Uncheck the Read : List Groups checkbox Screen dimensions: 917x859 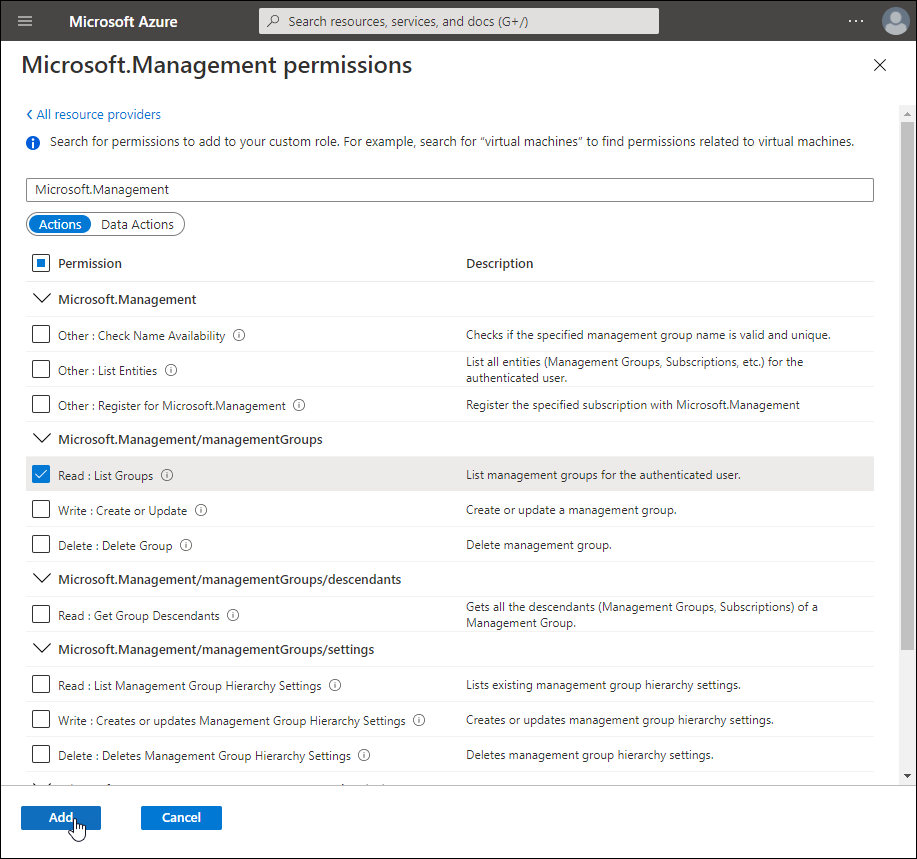click(x=41, y=475)
